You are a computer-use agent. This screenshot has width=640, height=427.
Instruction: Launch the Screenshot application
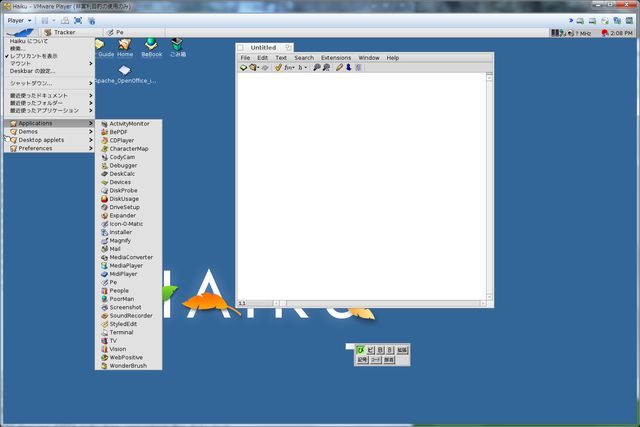click(129, 307)
